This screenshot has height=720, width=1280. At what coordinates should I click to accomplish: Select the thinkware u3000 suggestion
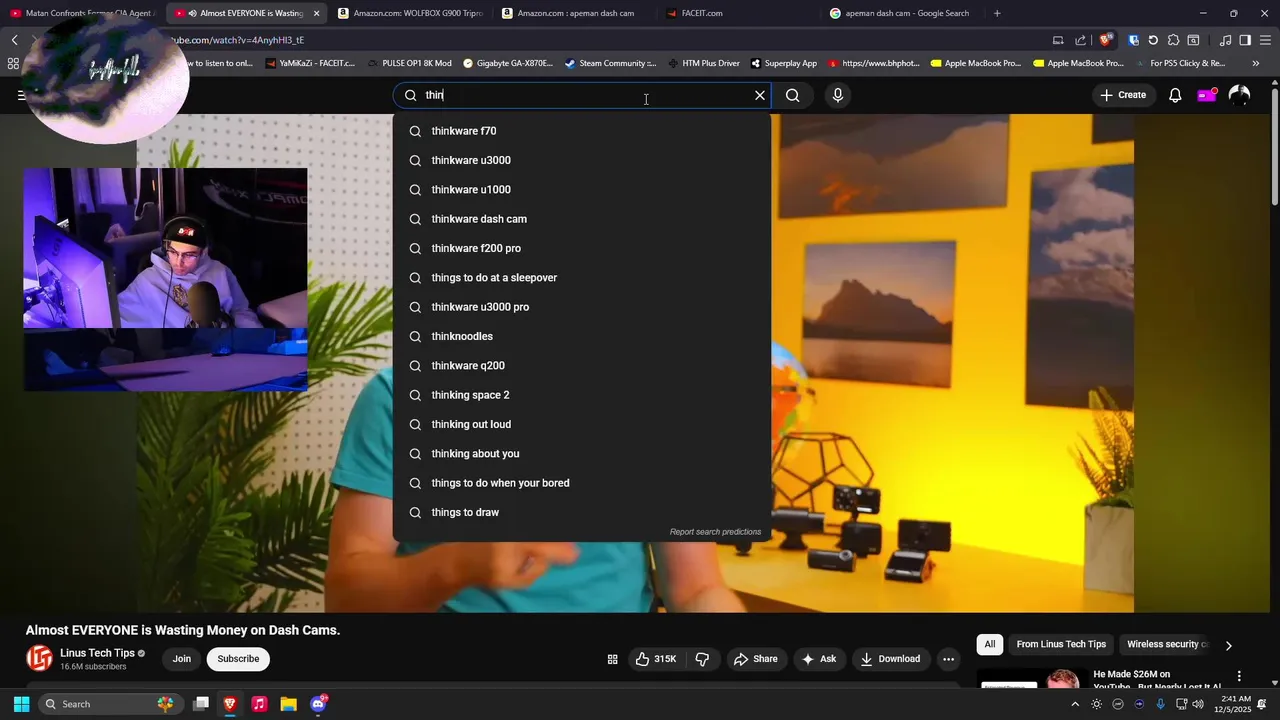coord(582,160)
